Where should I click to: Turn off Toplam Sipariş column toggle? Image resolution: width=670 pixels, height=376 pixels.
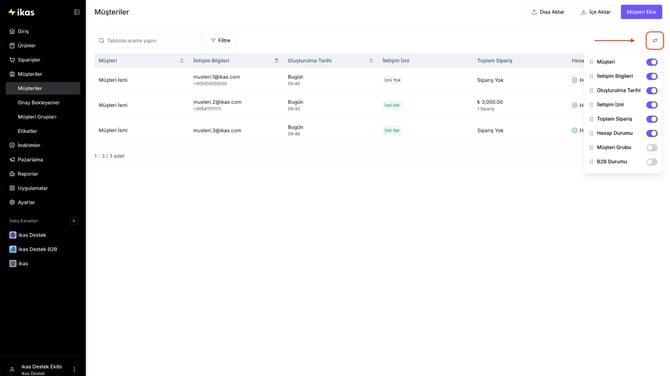652,119
